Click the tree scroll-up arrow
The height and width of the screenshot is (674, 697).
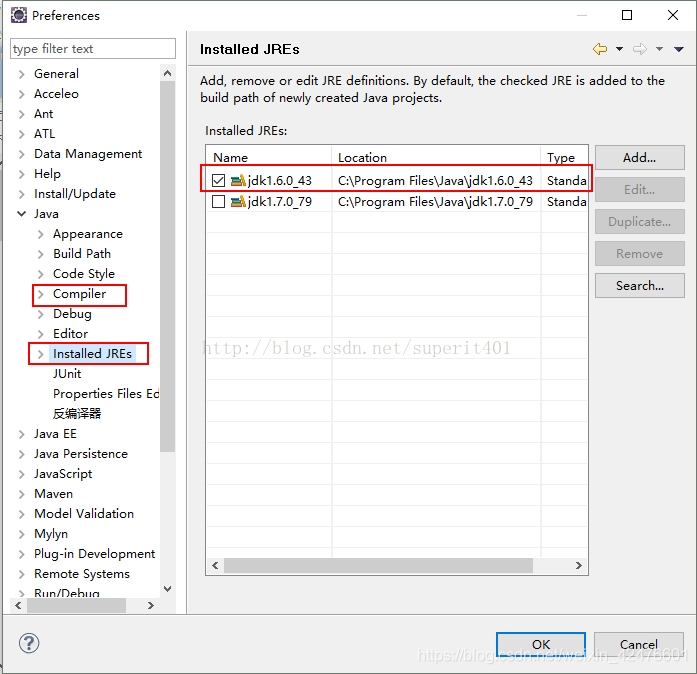click(x=168, y=73)
